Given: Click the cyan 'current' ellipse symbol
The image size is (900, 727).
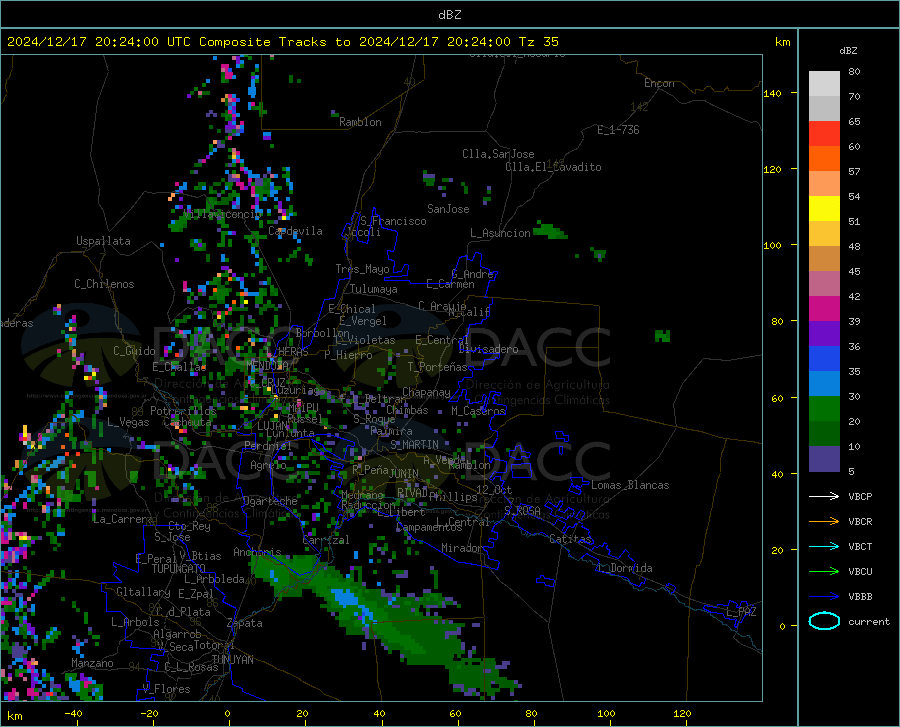Looking at the screenshot, I should click(824, 621).
